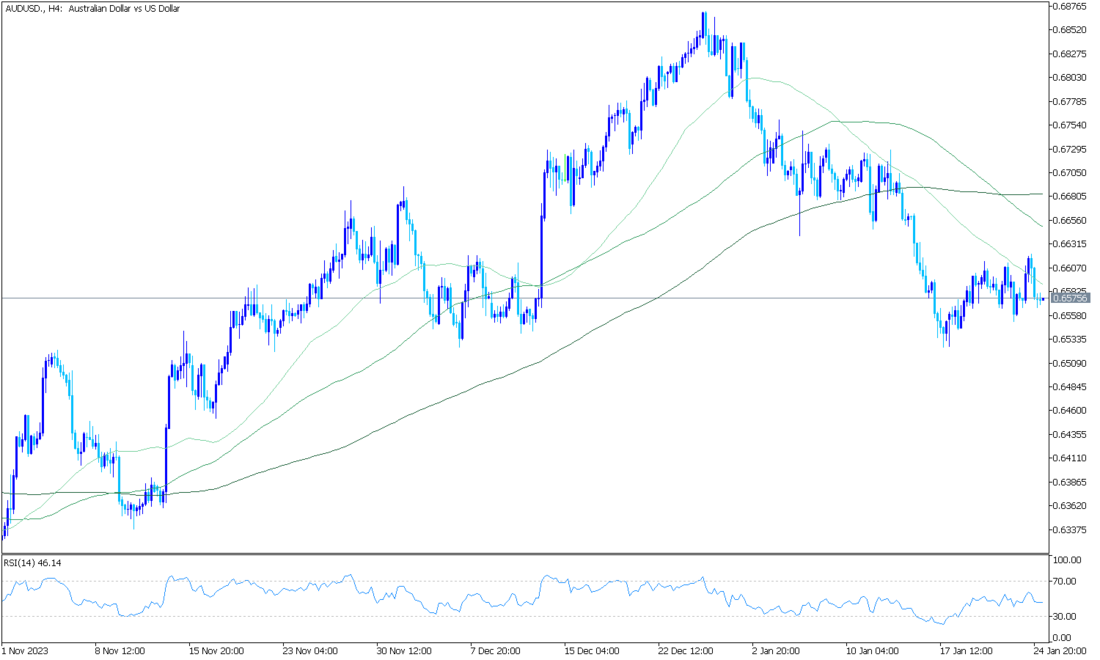Click the 0.66070 price axis label
This screenshot has height=660, width=1100.
pyautogui.click(x=1071, y=268)
